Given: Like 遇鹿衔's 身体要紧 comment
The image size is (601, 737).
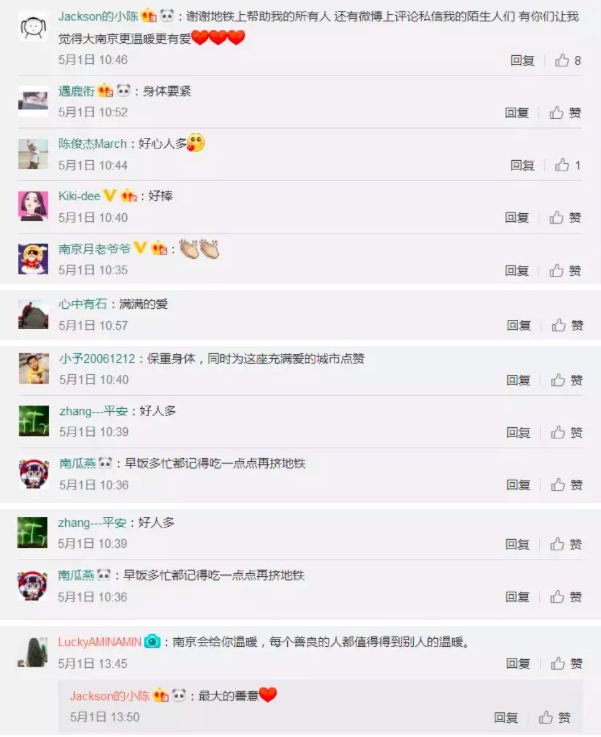Looking at the screenshot, I should [565, 113].
